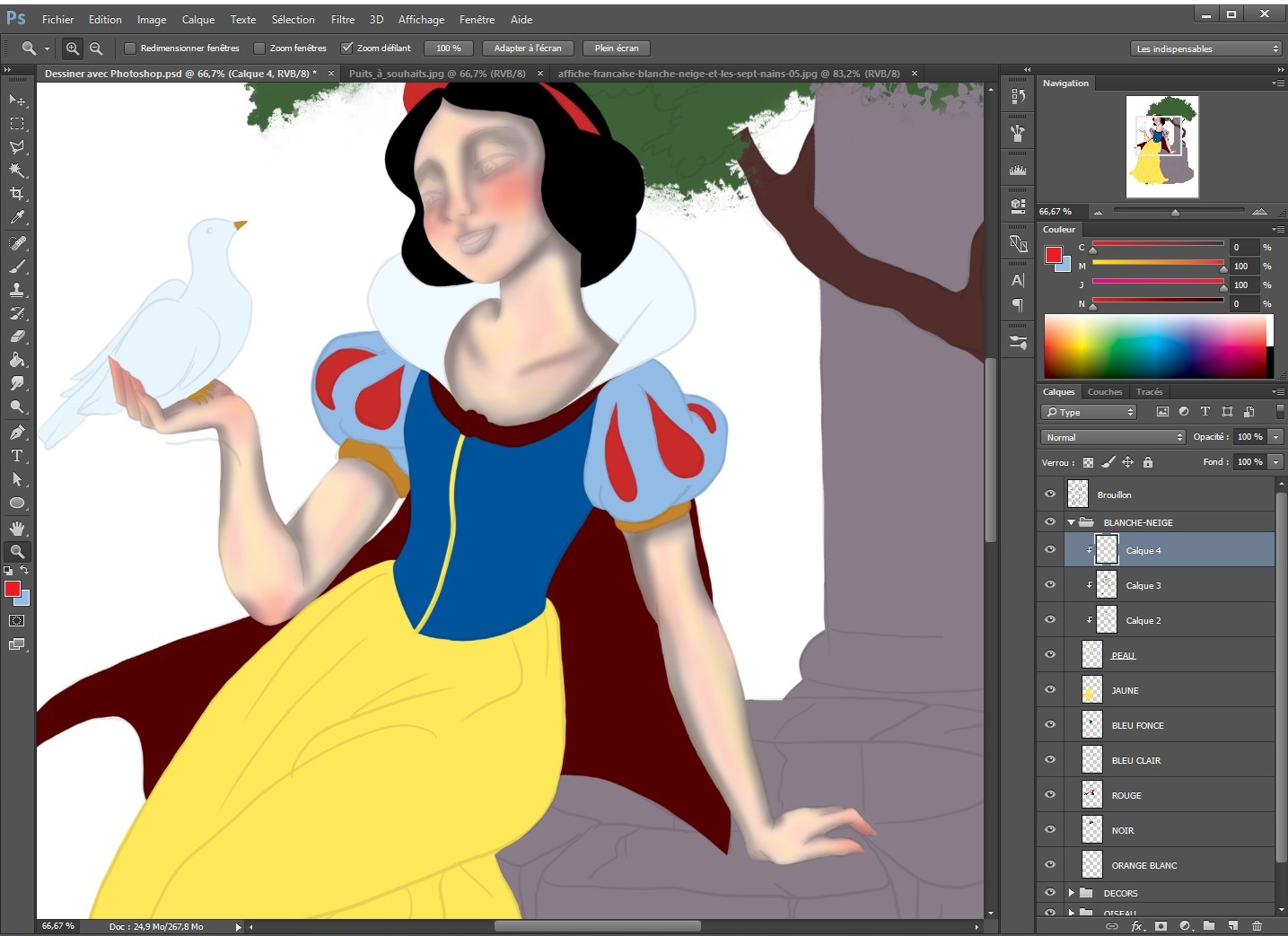The height and width of the screenshot is (936, 1288).
Task: Open the Paragraph panel icon
Action: coord(1017,305)
